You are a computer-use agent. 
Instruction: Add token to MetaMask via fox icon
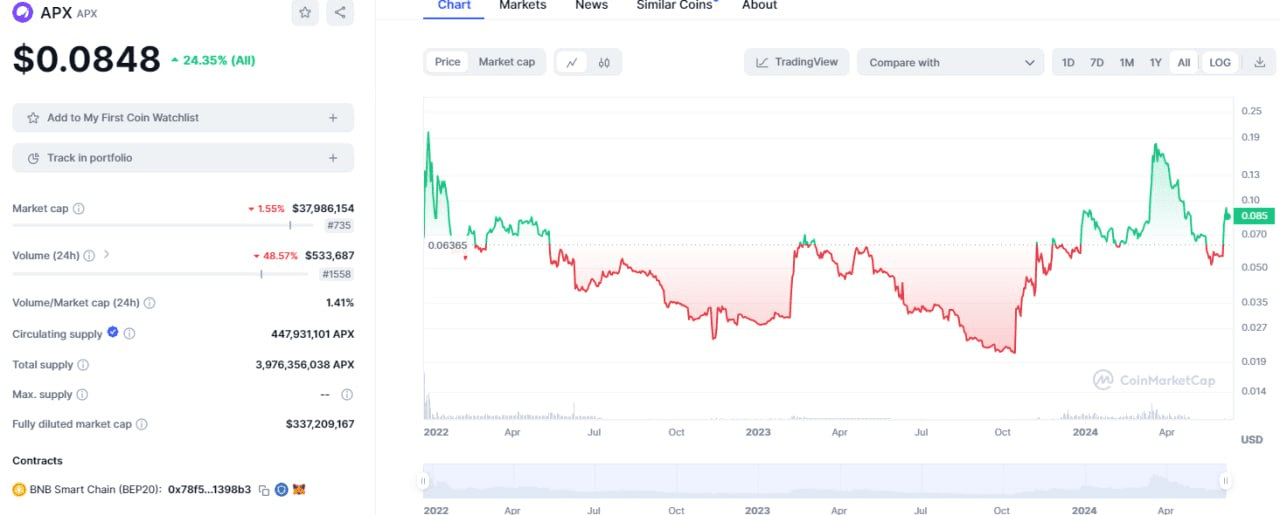[299, 490]
